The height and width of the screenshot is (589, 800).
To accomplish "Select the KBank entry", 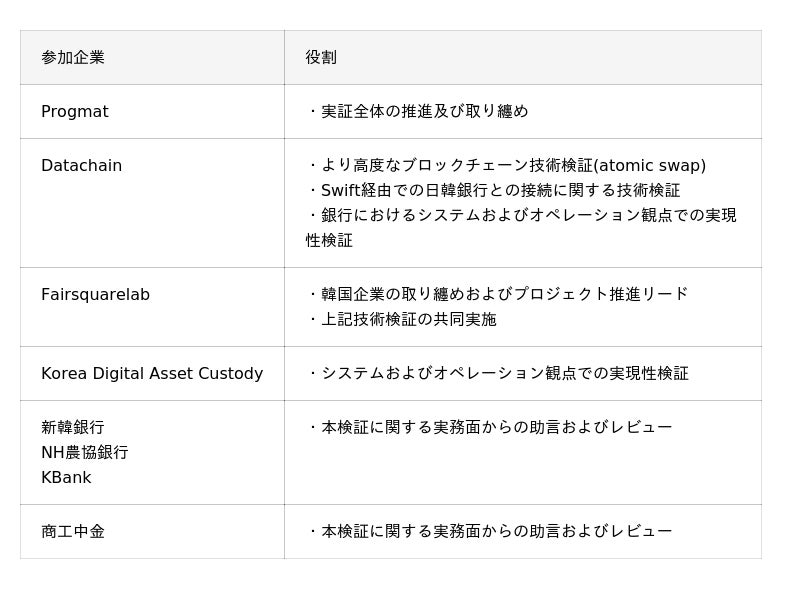I will 66,478.
